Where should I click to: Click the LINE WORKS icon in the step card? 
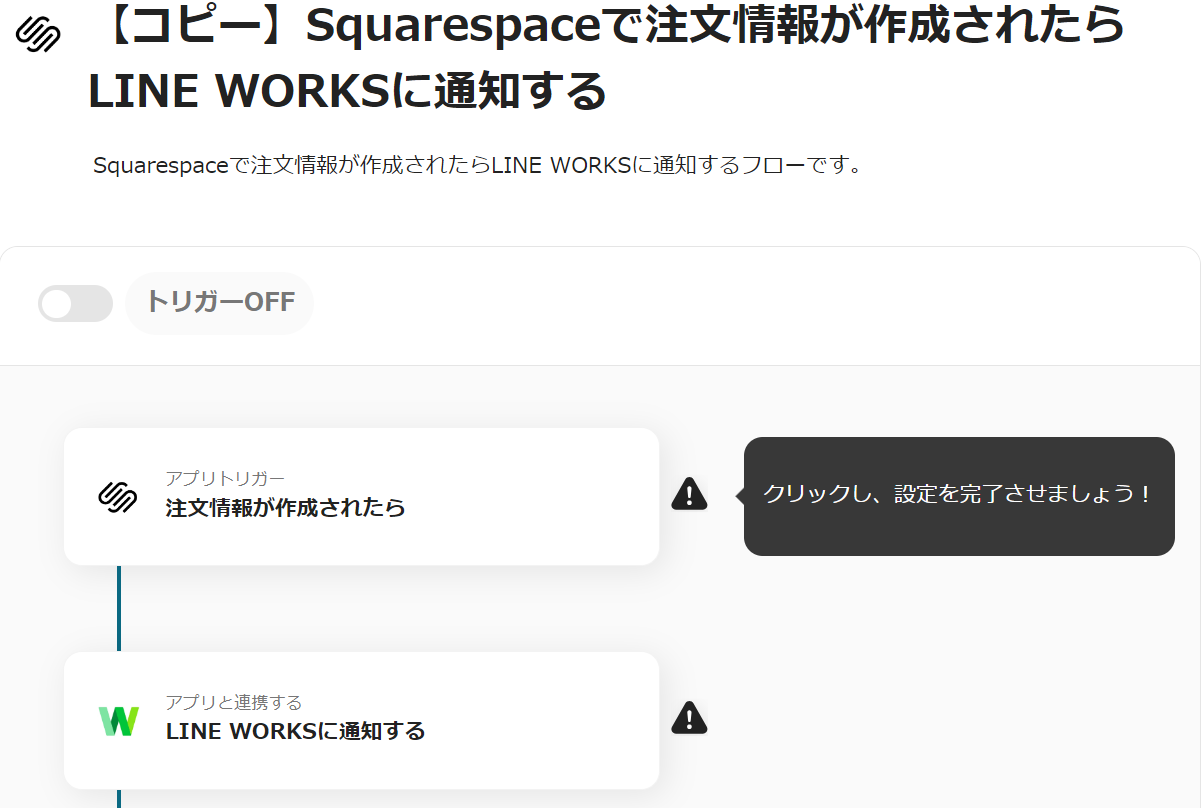click(118, 721)
